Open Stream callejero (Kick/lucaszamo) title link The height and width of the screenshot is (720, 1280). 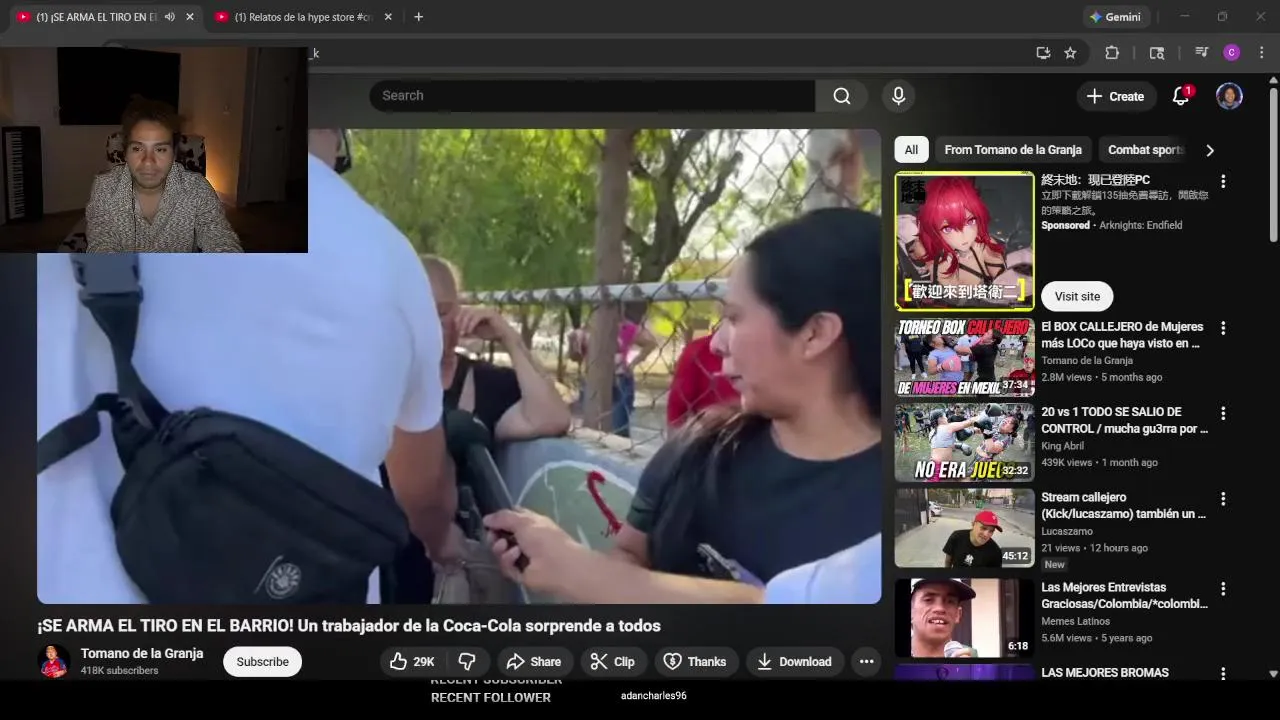tap(1123, 505)
